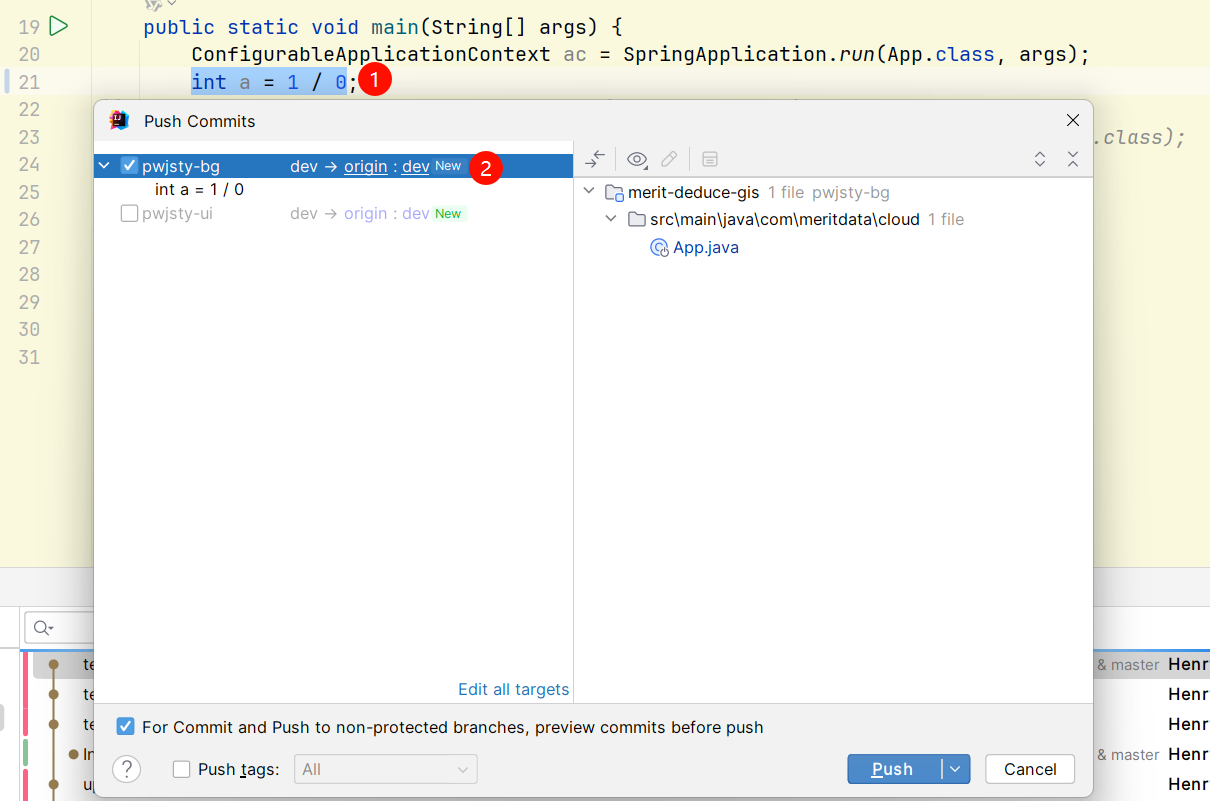Image resolution: width=1210 pixels, height=801 pixels.
Task: Click the Group By toolbar icon
Action: point(710,159)
